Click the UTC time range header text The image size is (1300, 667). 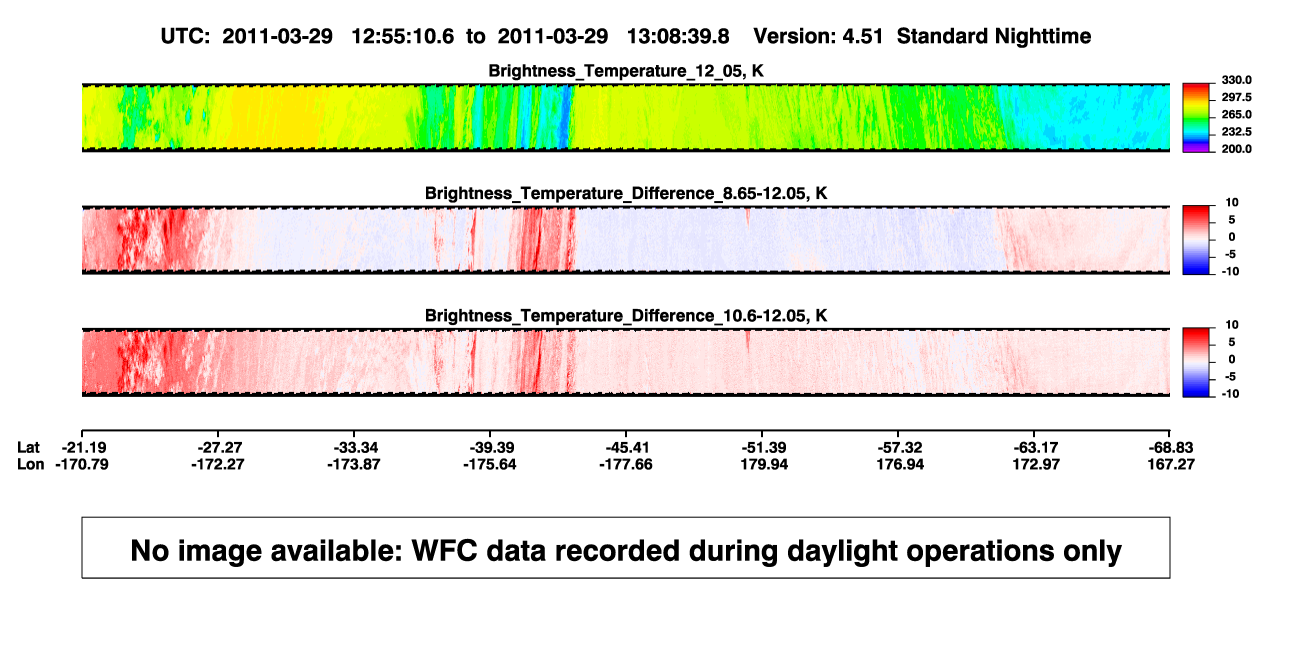pyautogui.click(x=445, y=36)
